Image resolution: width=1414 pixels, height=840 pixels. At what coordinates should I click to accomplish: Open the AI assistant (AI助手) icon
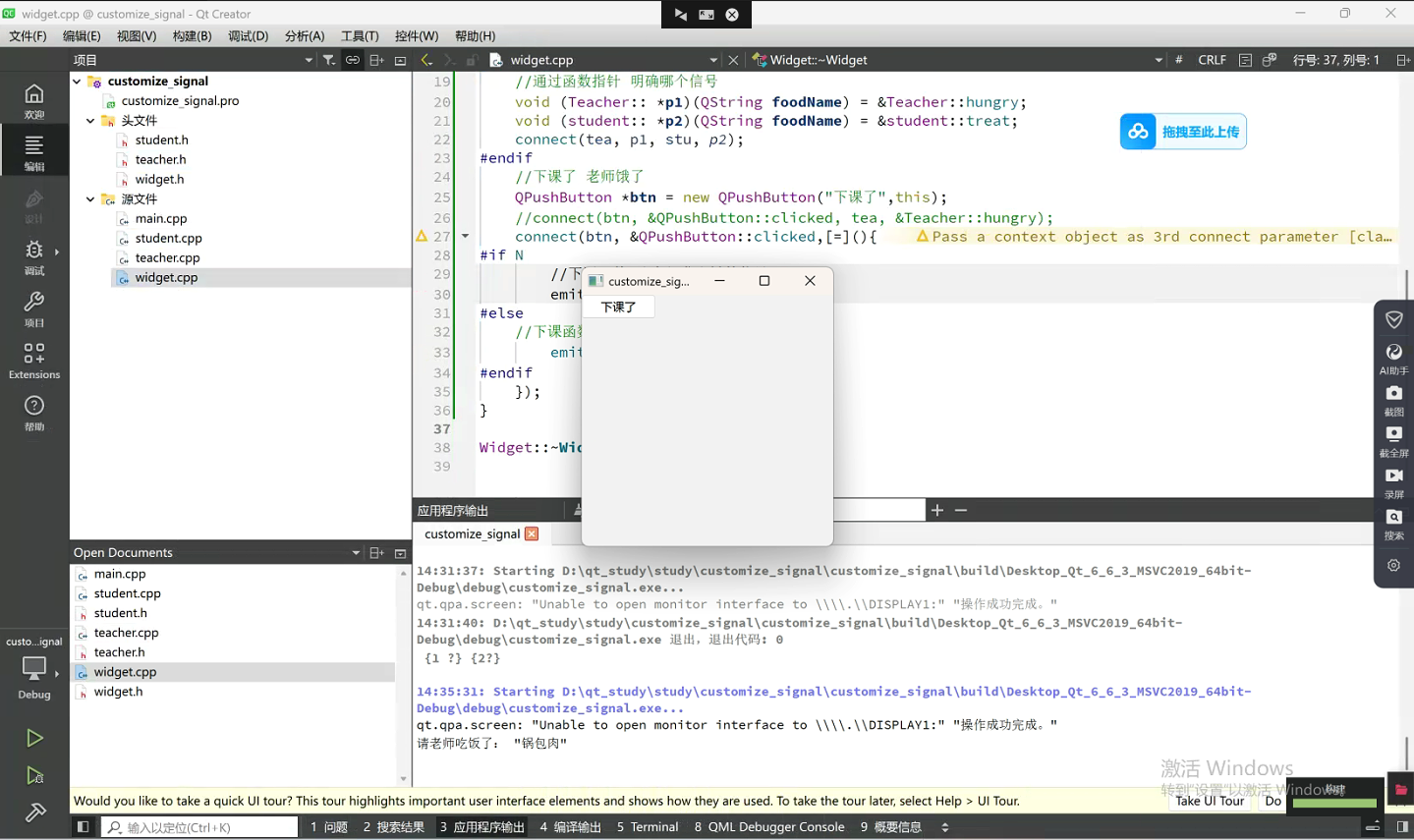coord(1393,358)
